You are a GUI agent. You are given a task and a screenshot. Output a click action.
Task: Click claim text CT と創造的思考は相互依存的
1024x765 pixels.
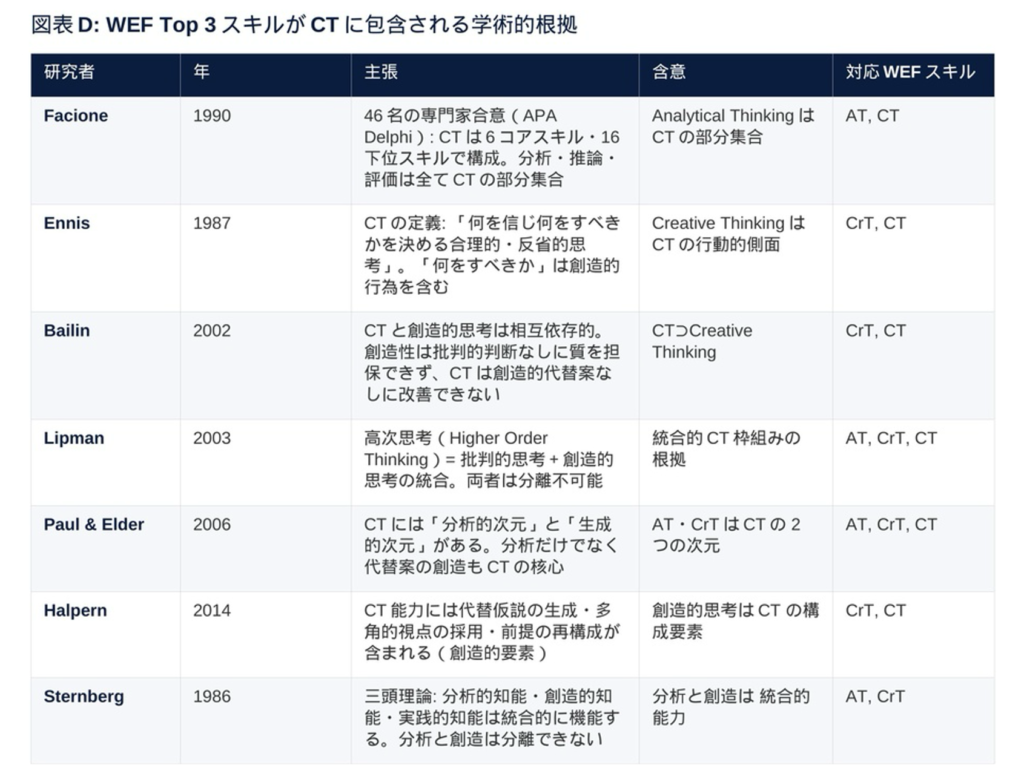pyautogui.click(x=492, y=363)
